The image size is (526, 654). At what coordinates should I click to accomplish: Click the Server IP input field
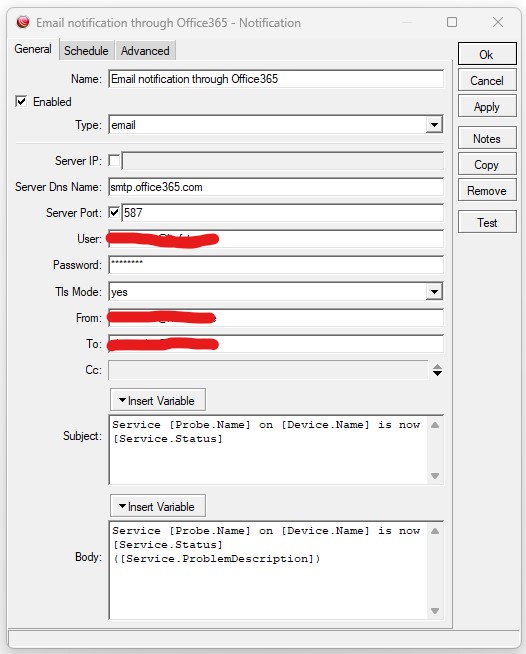[282, 161]
